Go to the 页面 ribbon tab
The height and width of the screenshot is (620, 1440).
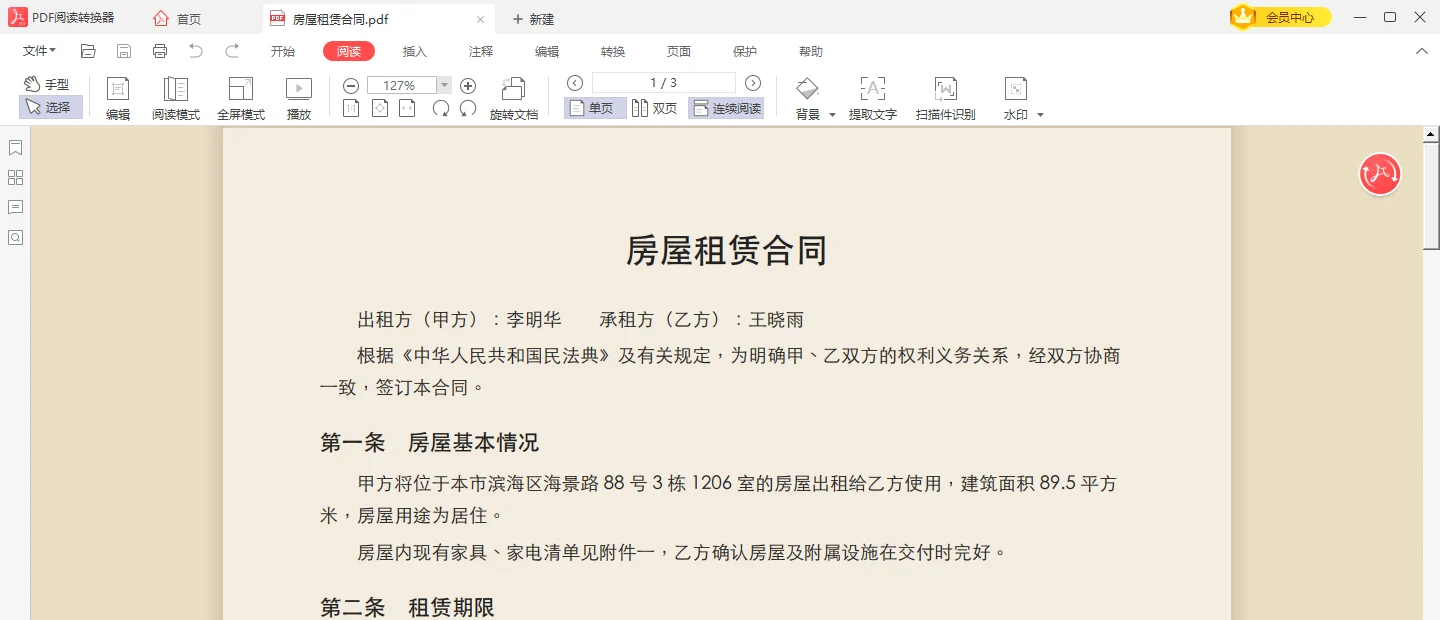pyautogui.click(x=679, y=52)
